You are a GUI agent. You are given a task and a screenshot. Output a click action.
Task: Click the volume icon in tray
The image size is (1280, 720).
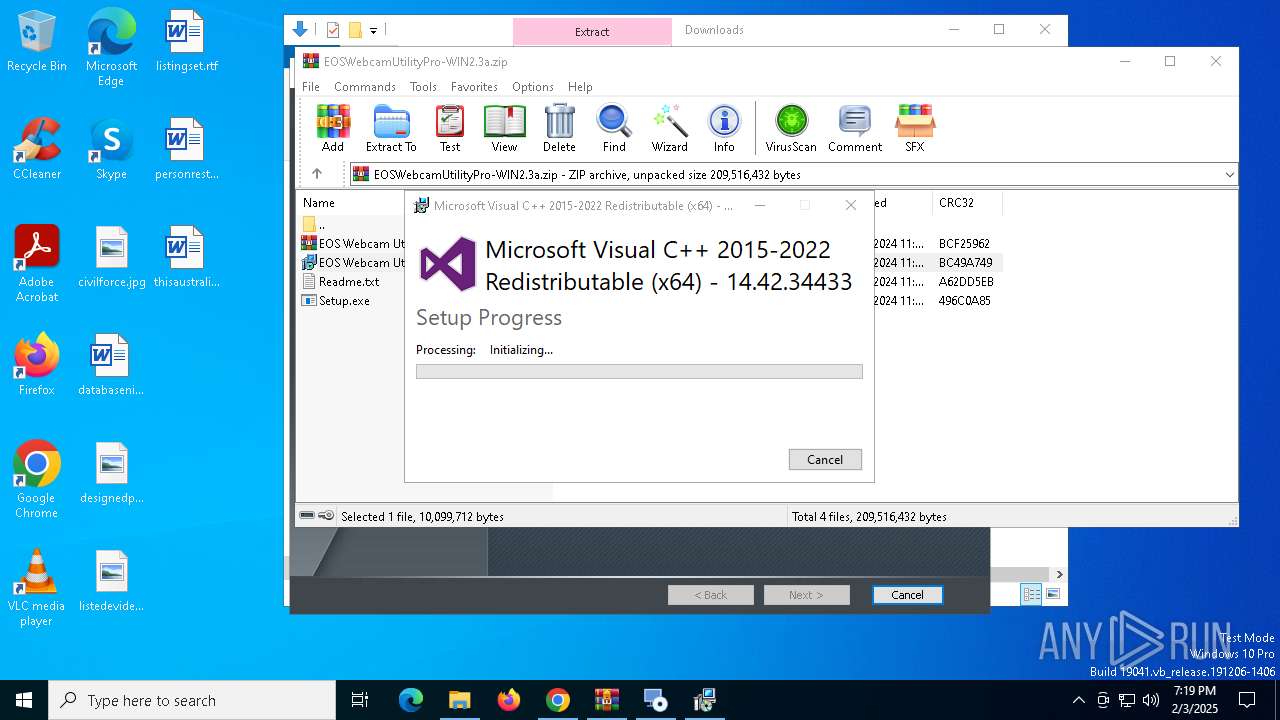pos(1151,700)
